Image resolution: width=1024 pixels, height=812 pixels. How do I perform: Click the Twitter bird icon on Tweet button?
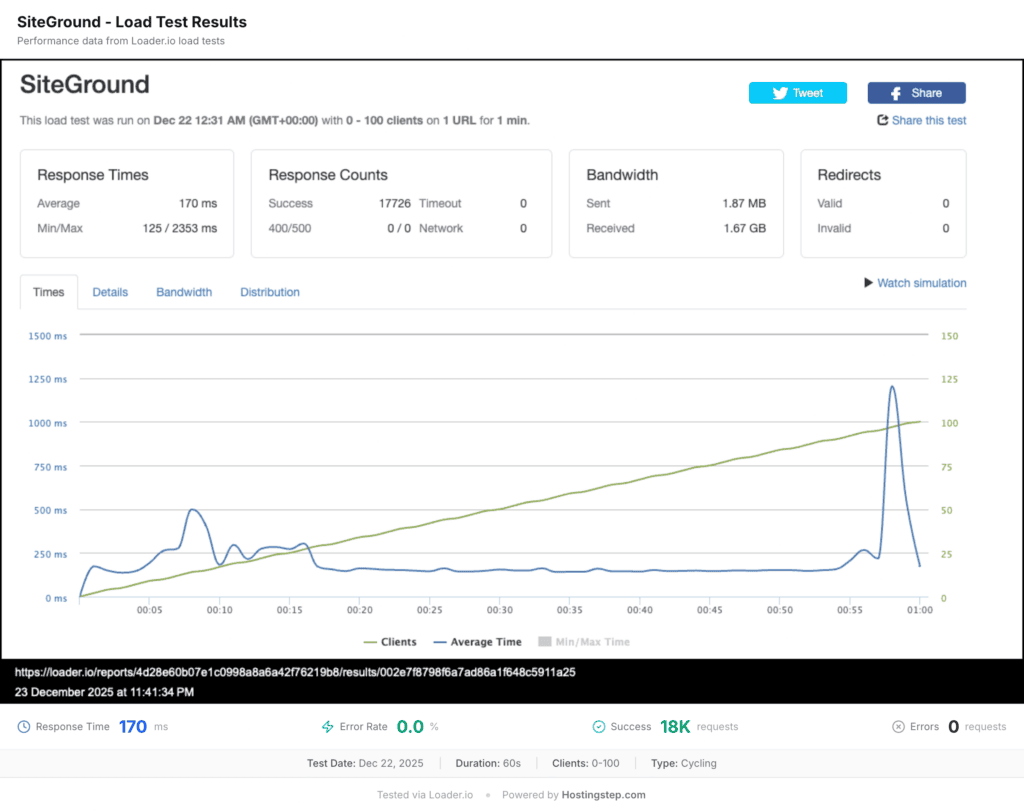(x=780, y=93)
